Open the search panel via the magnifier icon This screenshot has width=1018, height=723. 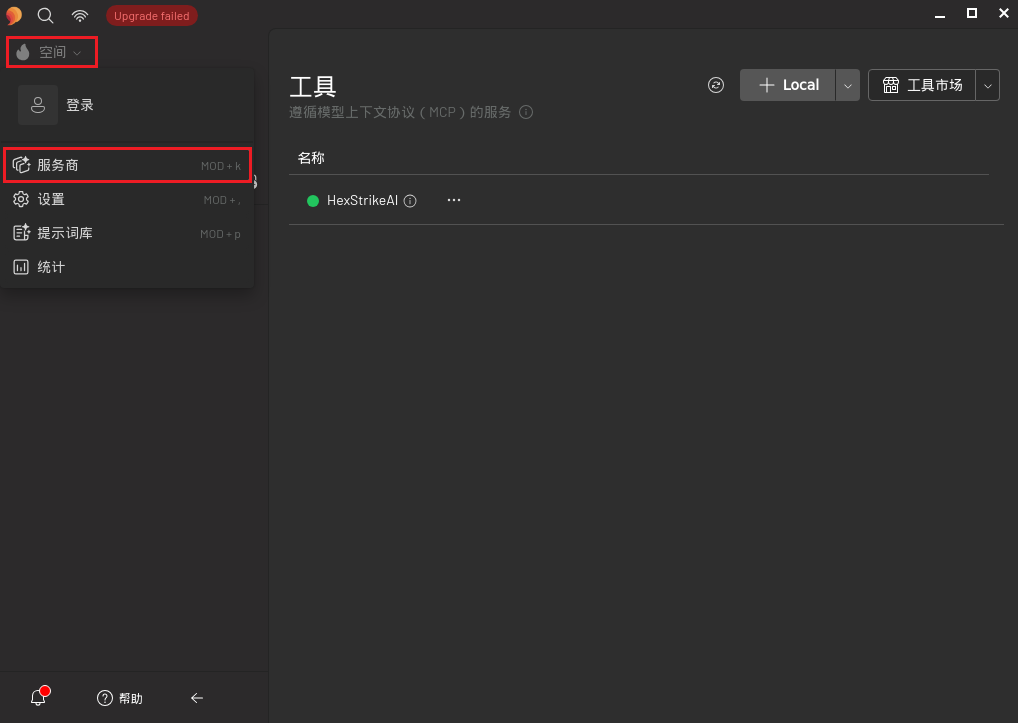tap(45, 15)
